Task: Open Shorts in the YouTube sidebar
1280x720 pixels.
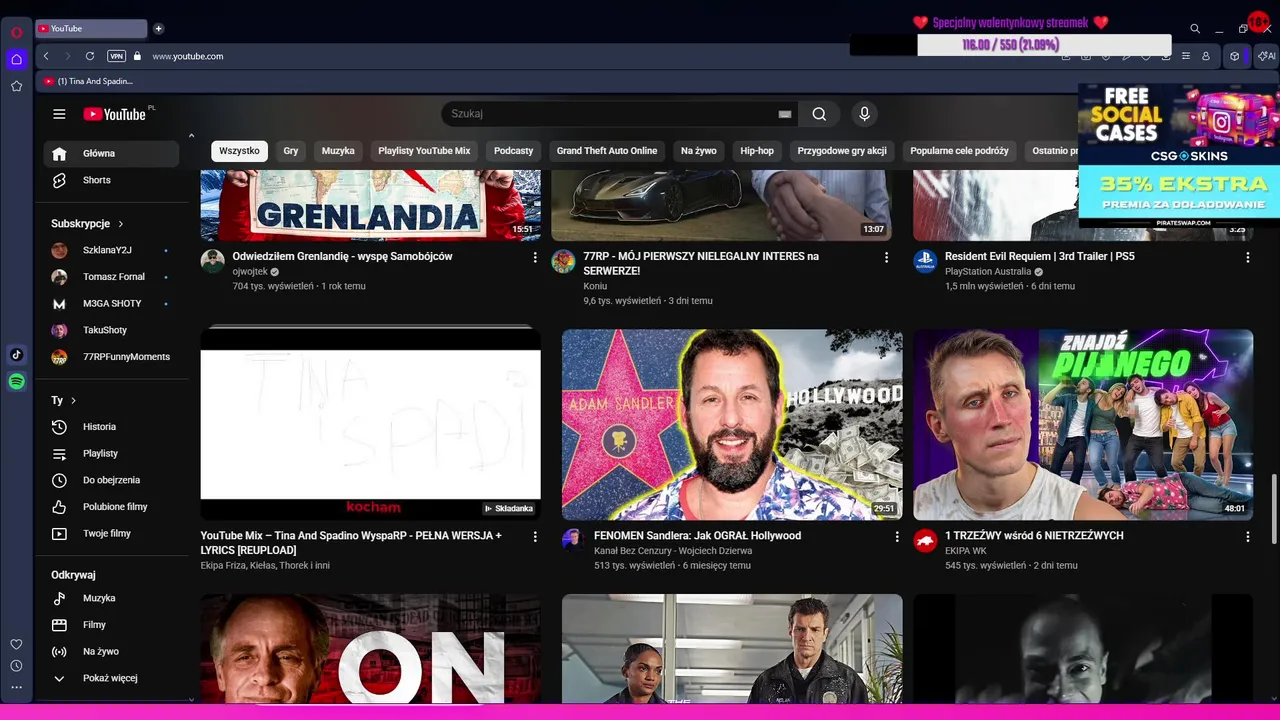Action: click(111, 180)
